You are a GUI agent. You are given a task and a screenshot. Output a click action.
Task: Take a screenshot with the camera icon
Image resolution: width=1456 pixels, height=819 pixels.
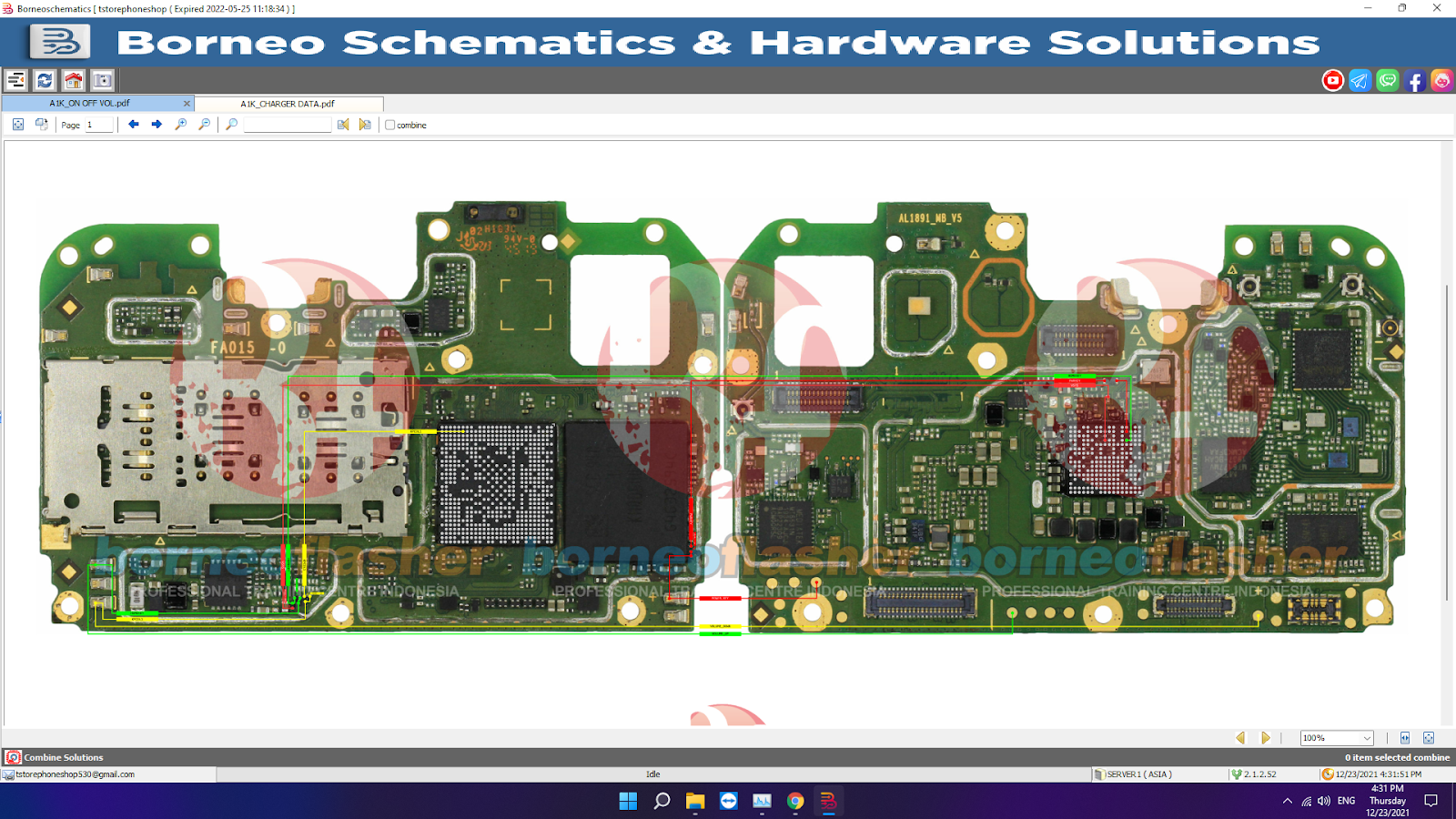(x=103, y=80)
